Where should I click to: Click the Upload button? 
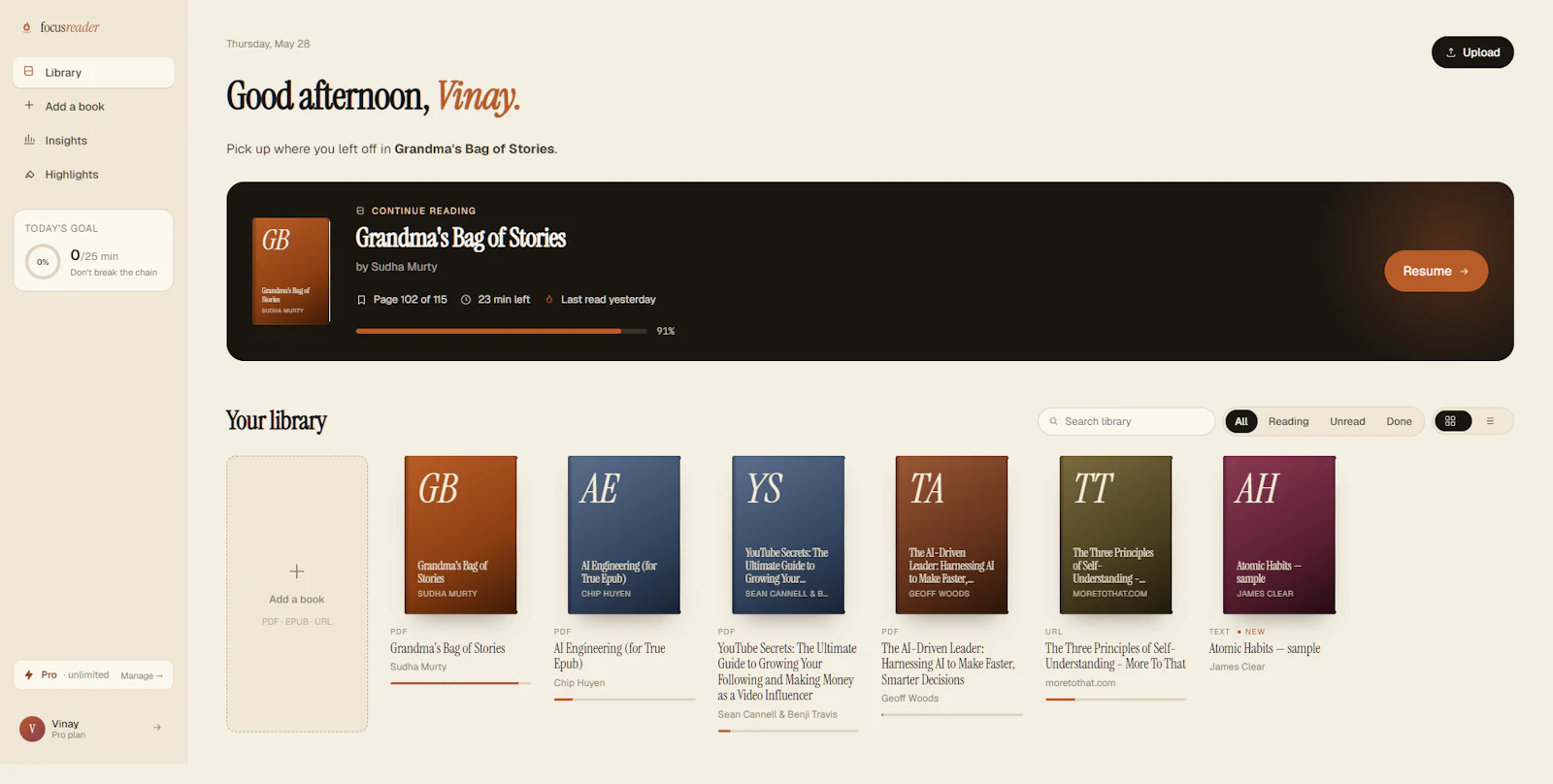pyautogui.click(x=1472, y=52)
